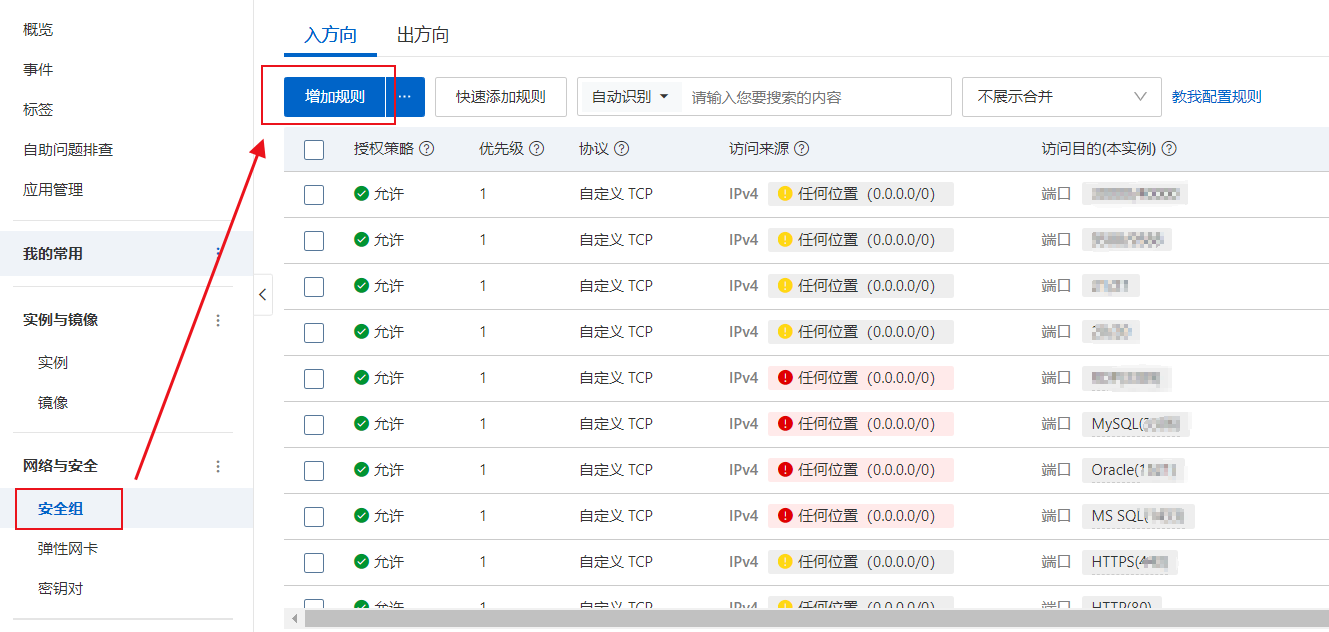Click help icon beside 访问来源 header
Viewport: 1329px width, 632px height.
point(801,149)
